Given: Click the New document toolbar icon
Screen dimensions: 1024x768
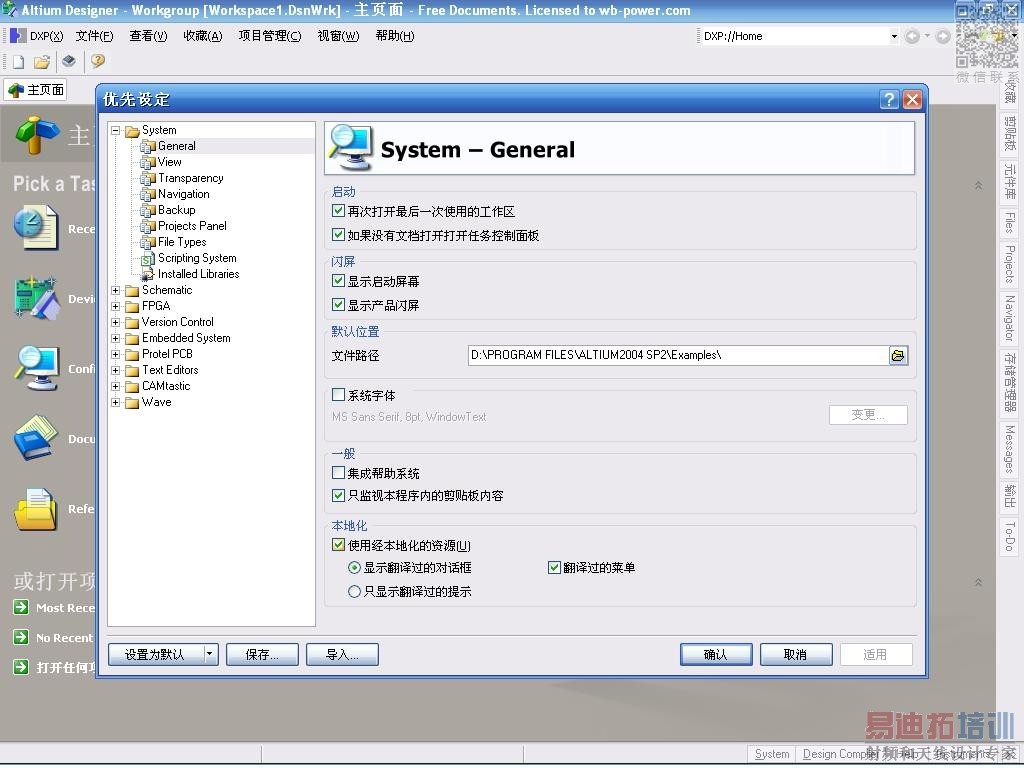Looking at the screenshot, I should pos(18,61).
